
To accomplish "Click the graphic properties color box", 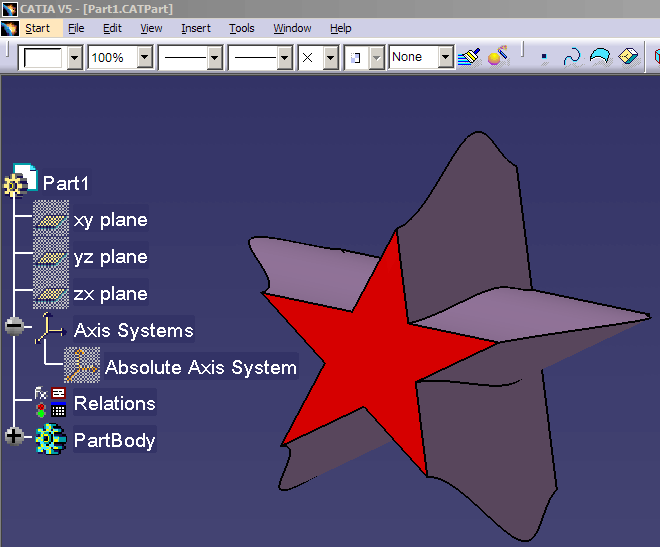I will coord(43,58).
